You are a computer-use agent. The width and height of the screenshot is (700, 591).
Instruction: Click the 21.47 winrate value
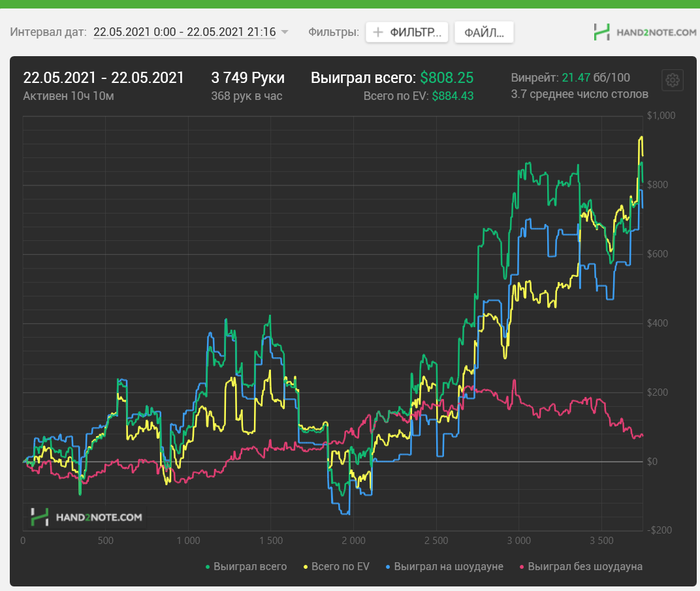[576, 78]
